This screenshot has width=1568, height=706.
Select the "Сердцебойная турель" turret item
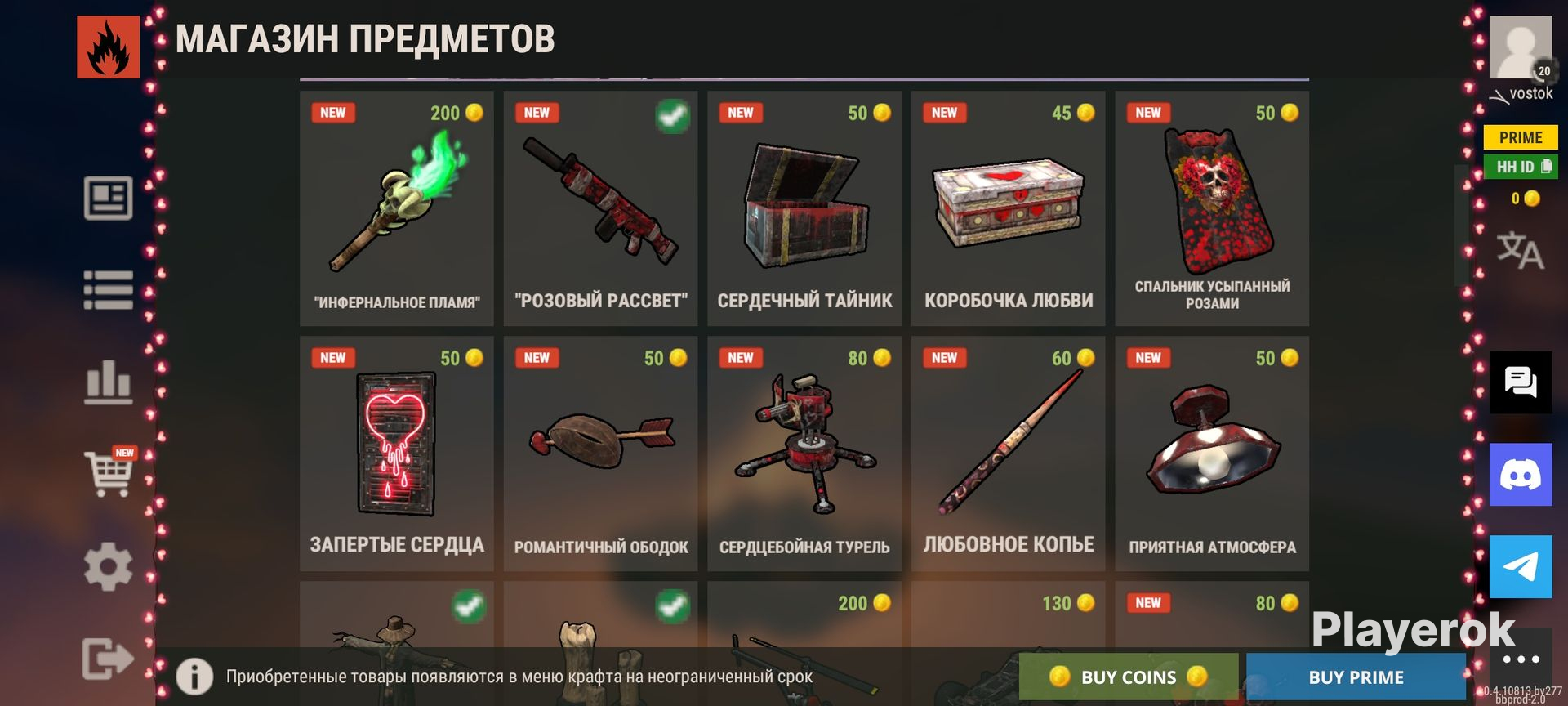(x=804, y=454)
